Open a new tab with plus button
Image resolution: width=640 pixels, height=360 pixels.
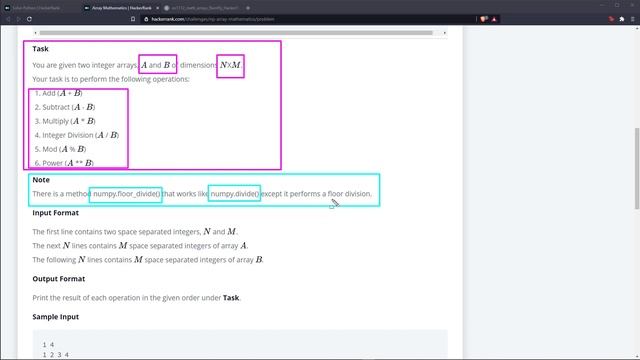click(x=248, y=8)
